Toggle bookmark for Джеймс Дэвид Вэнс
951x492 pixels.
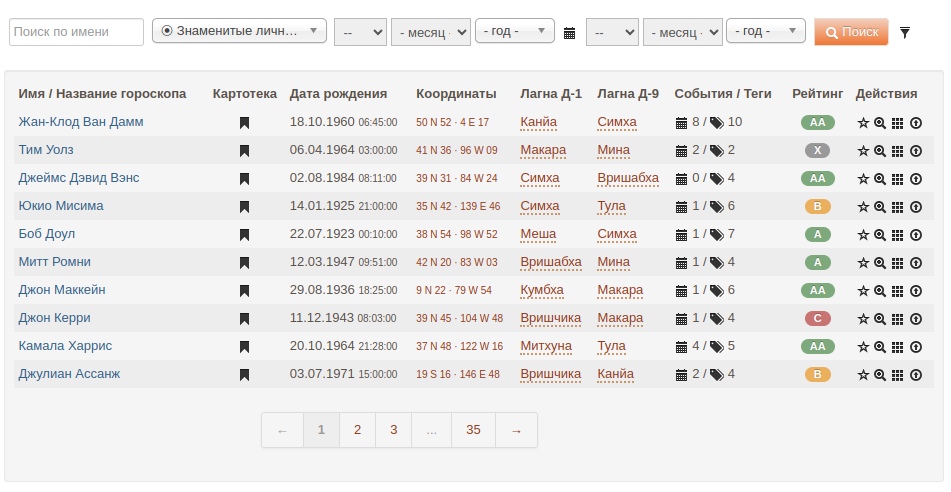(244, 178)
